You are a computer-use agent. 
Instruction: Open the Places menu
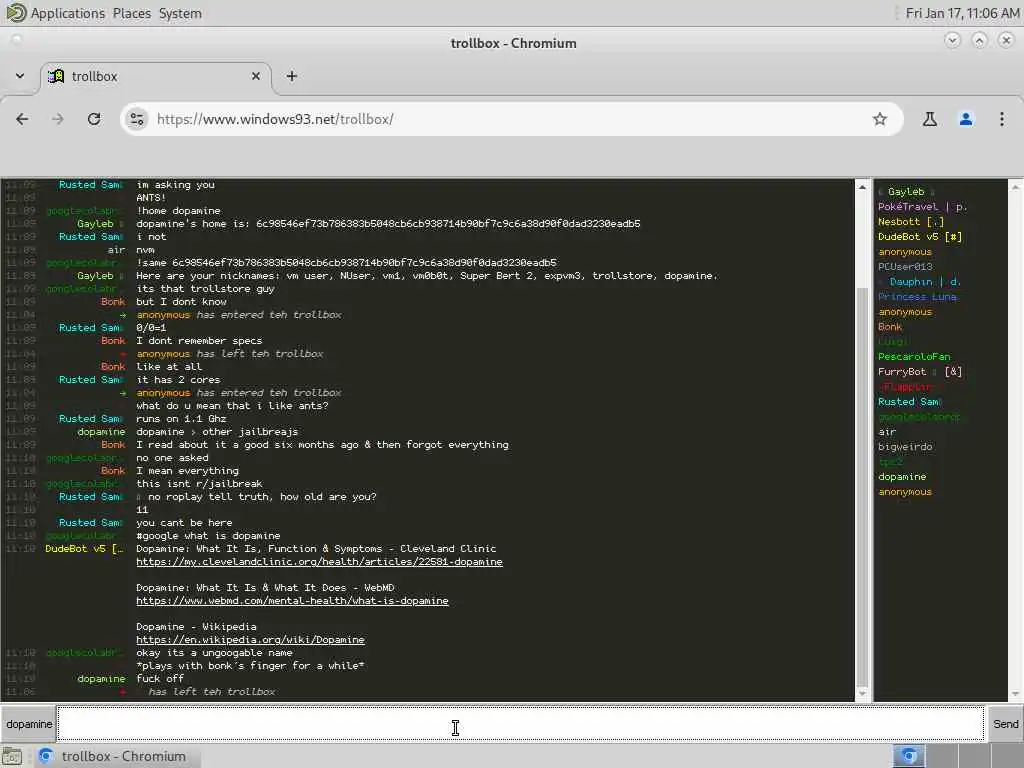point(131,13)
